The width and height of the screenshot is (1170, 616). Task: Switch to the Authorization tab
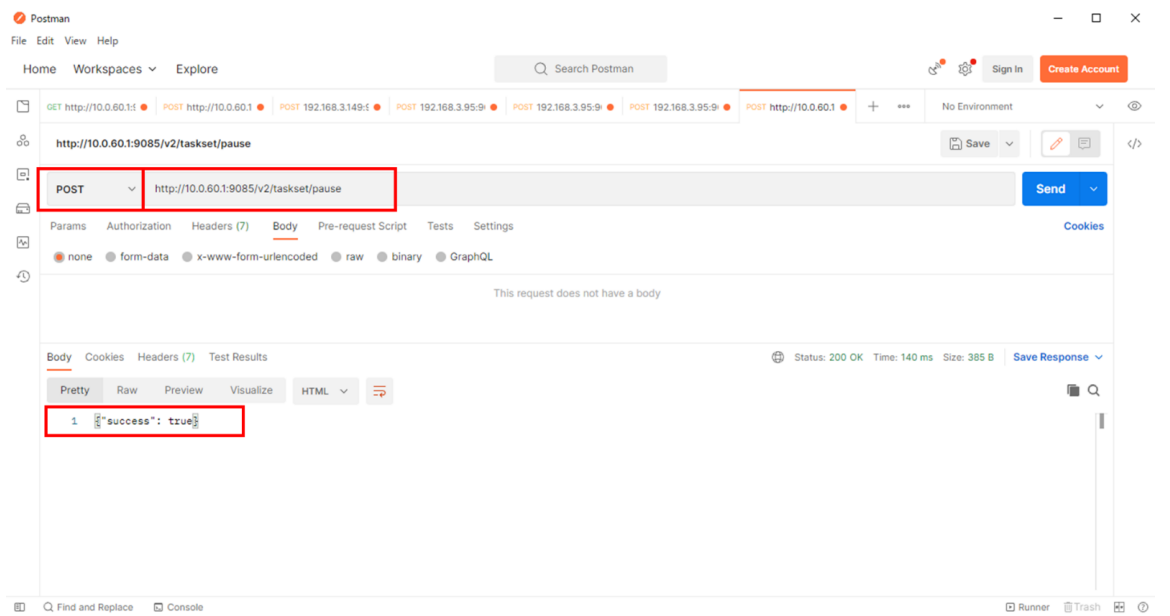(x=138, y=226)
